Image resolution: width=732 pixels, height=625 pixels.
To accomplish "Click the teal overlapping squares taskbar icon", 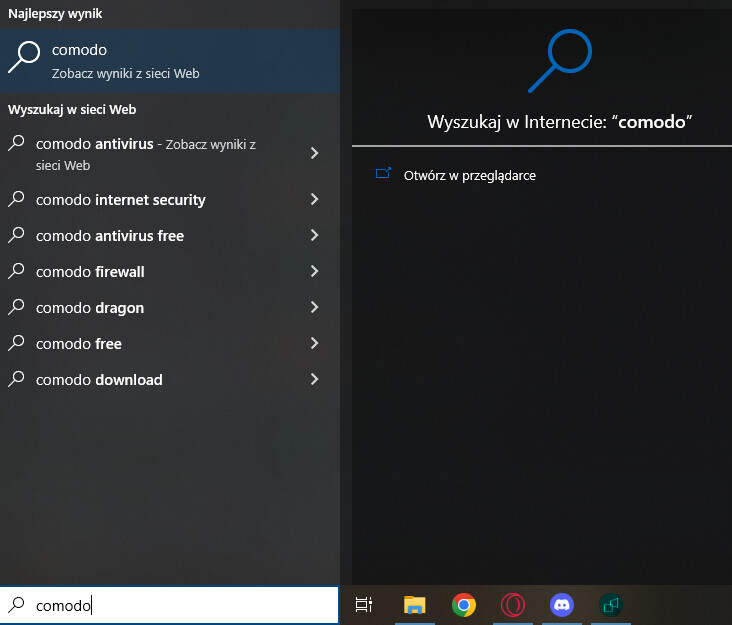I will (x=610, y=604).
